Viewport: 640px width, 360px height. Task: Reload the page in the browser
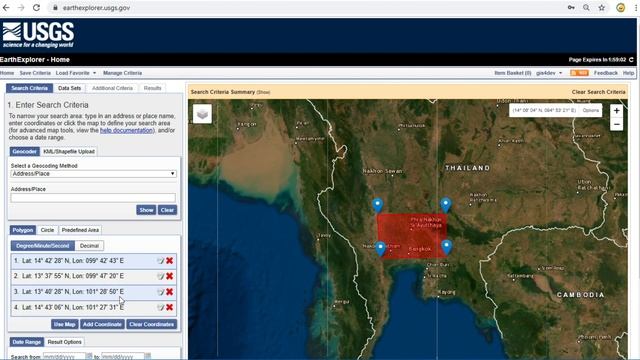tap(36, 7)
